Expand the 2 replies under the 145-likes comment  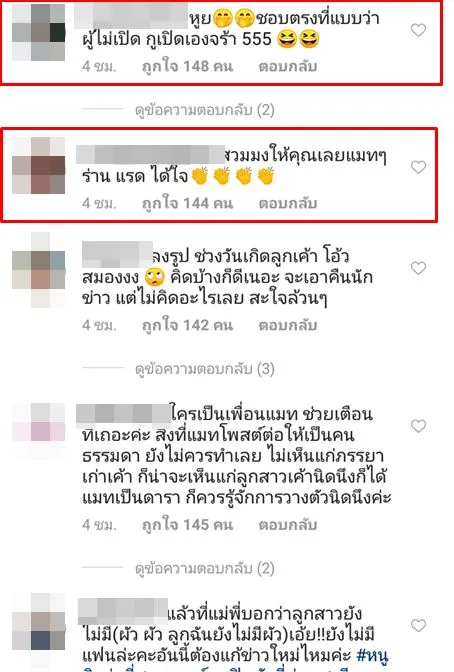(204, 569)
